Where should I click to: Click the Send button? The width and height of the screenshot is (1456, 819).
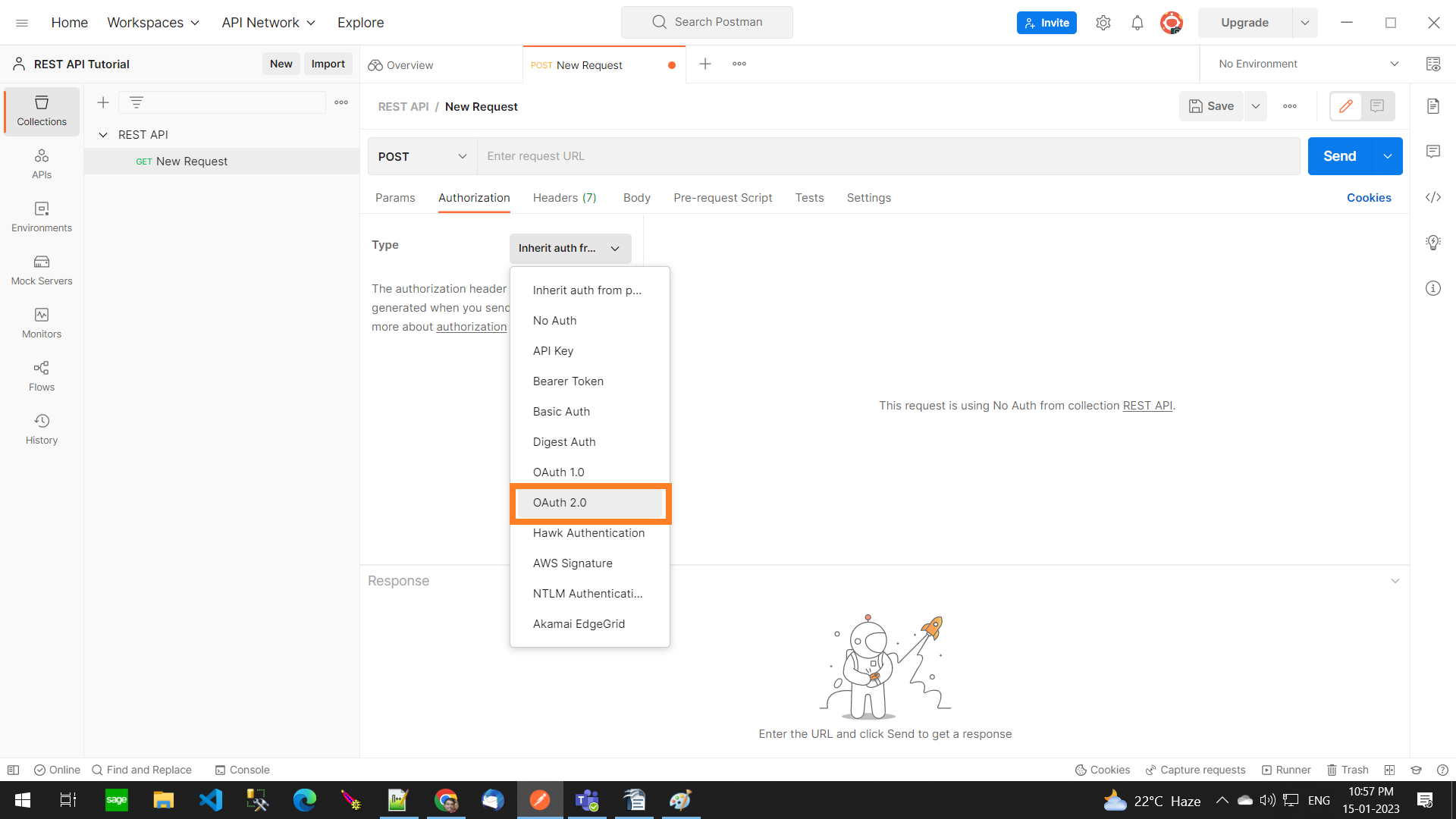click(x=1339, y=156)
